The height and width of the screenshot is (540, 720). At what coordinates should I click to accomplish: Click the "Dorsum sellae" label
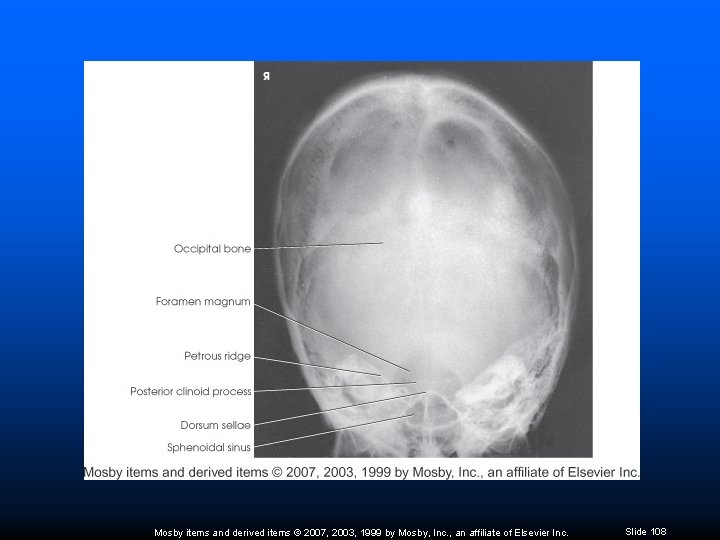point(215,425)
